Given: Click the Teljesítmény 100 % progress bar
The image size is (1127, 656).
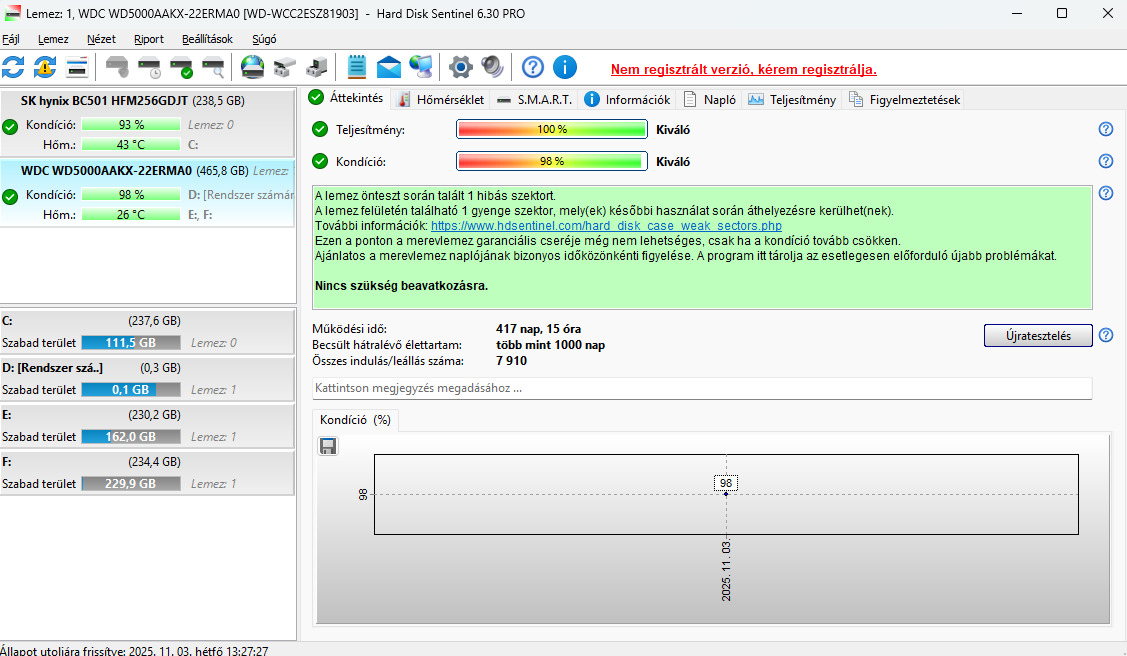Looking at the screenshot, I should point(552,129).
